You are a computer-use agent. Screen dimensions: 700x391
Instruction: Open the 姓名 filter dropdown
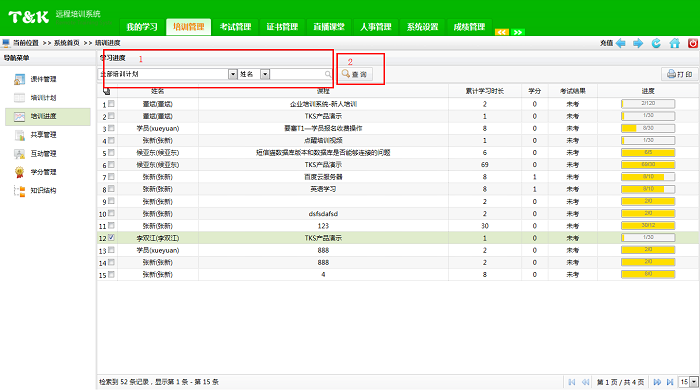[265, 74]
